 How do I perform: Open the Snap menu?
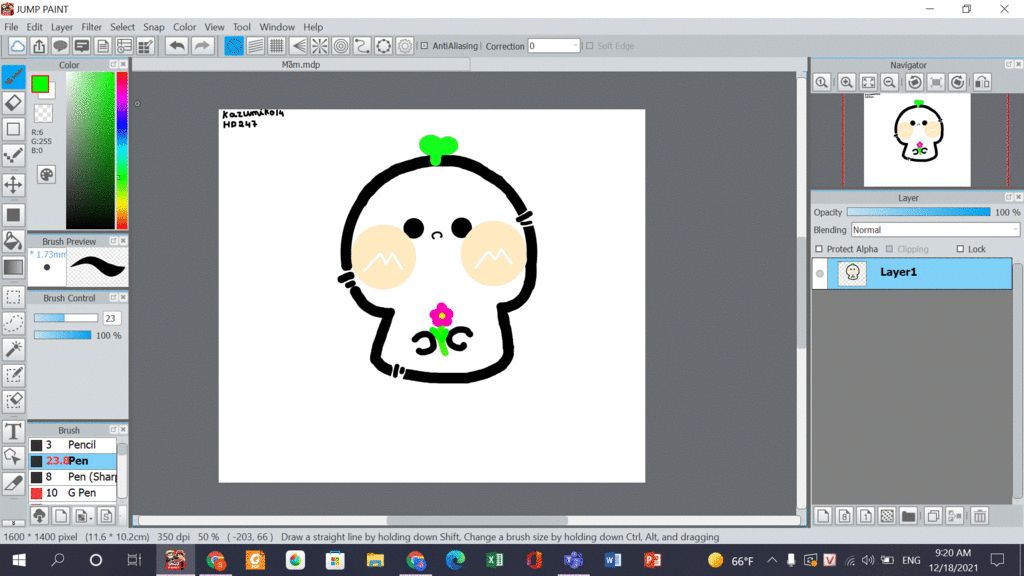pos(154,27)
